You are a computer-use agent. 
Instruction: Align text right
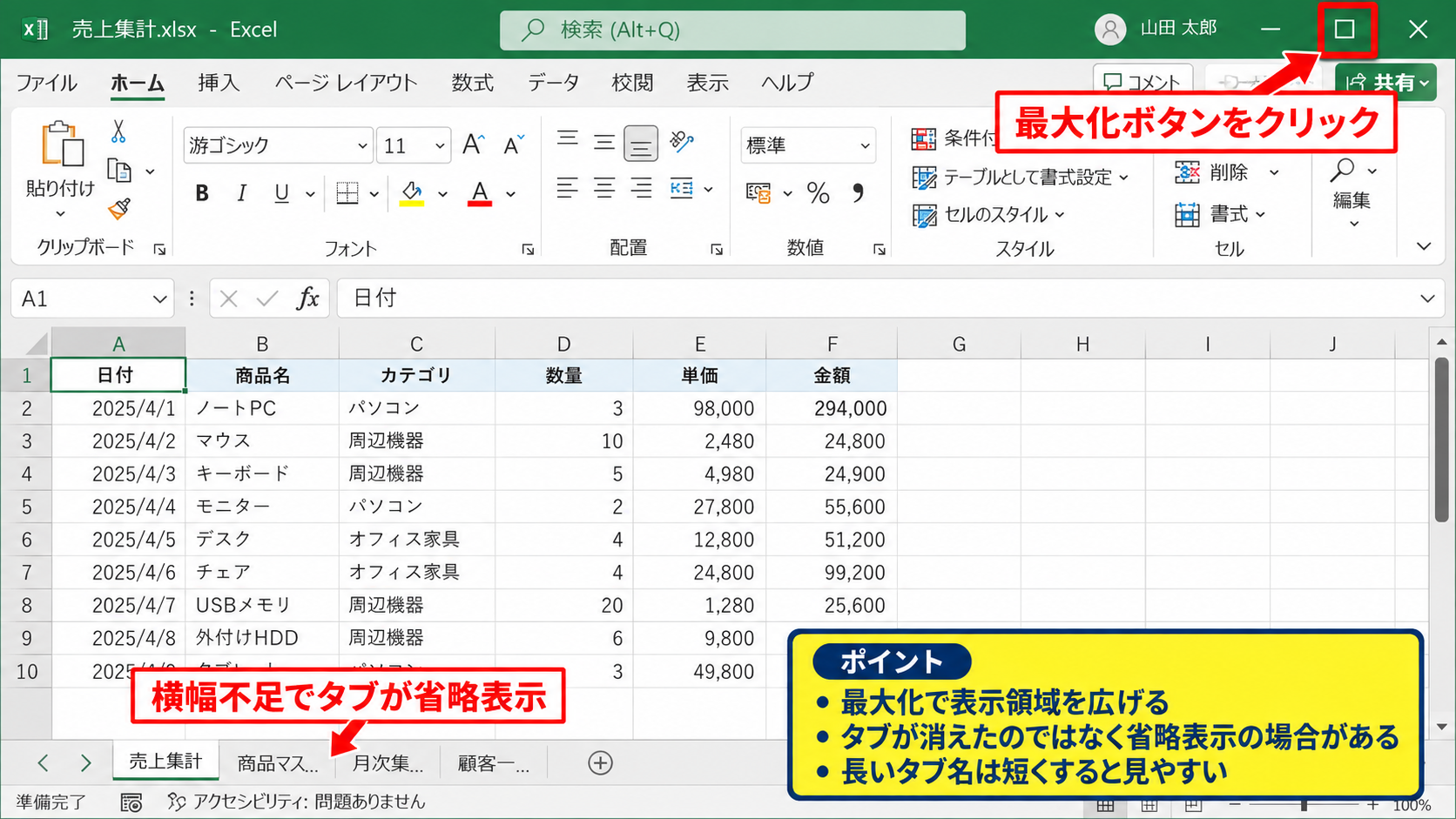coord(641,188)
